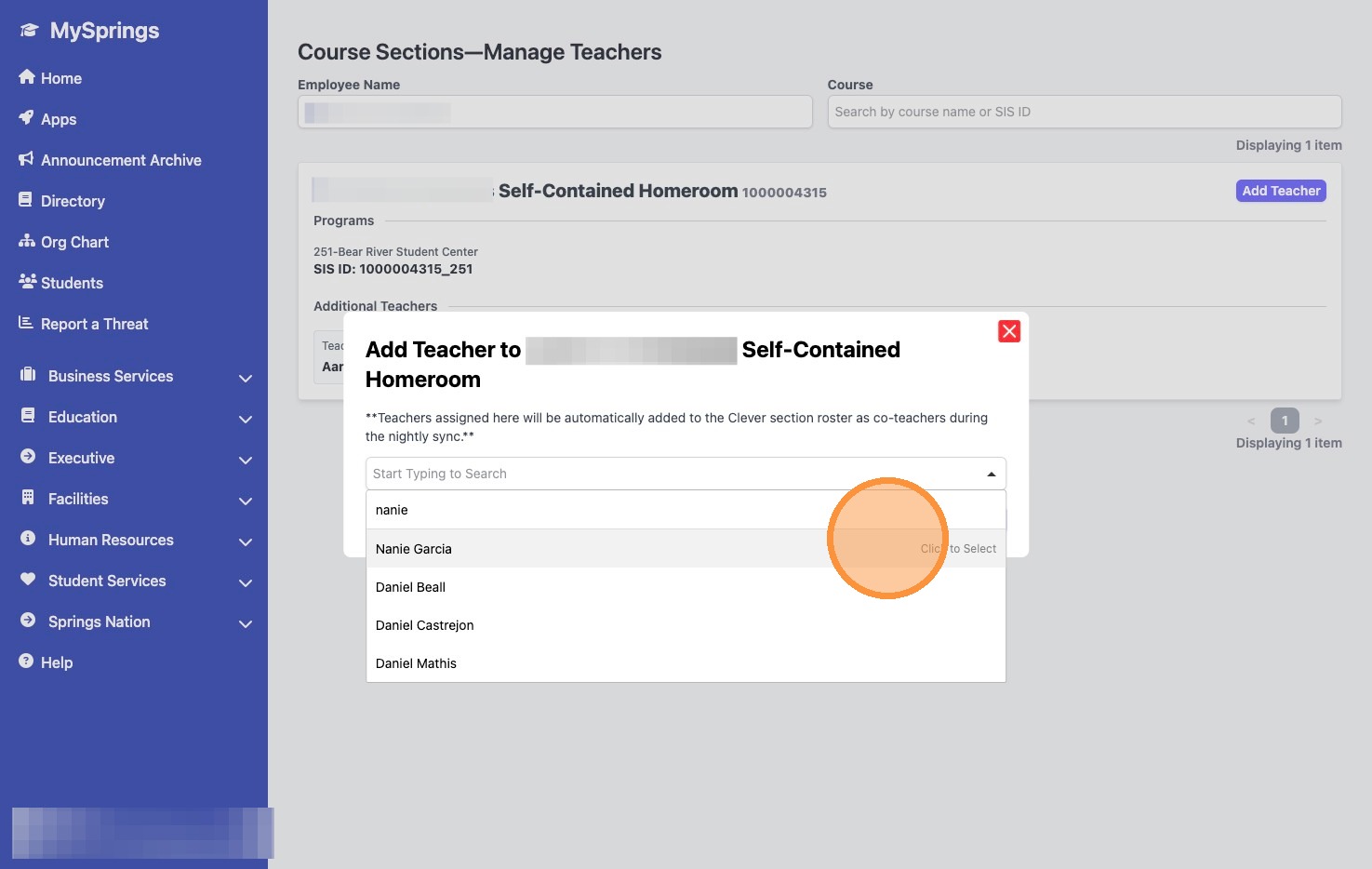Click the Apps rocket icon
This screenshot has width=1372, height=869.
pyautogui.click(x=27, y=118)
